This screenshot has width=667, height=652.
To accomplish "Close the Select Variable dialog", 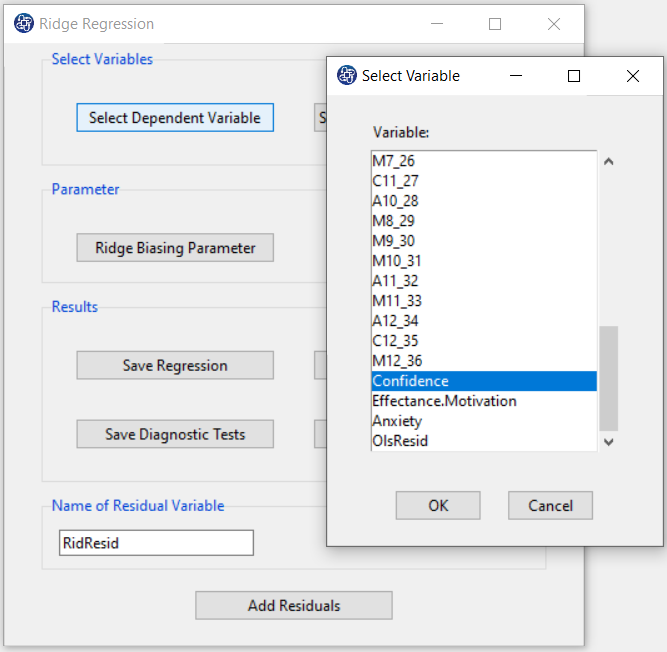I will 633,76.
